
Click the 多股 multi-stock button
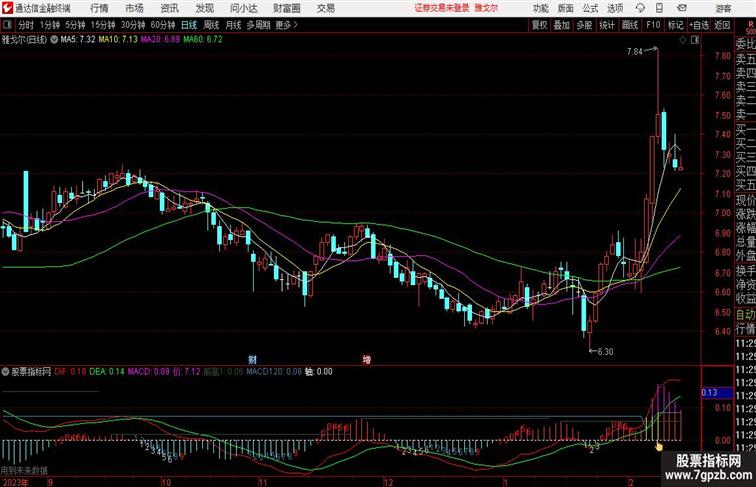[x=584, y=25]
